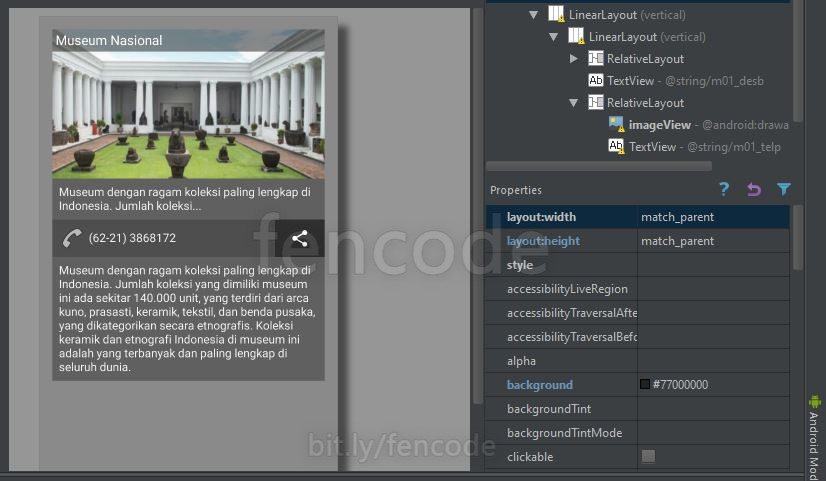
Task: Select accessibilityLiveRegion property
Action: [x=567, y=289]
